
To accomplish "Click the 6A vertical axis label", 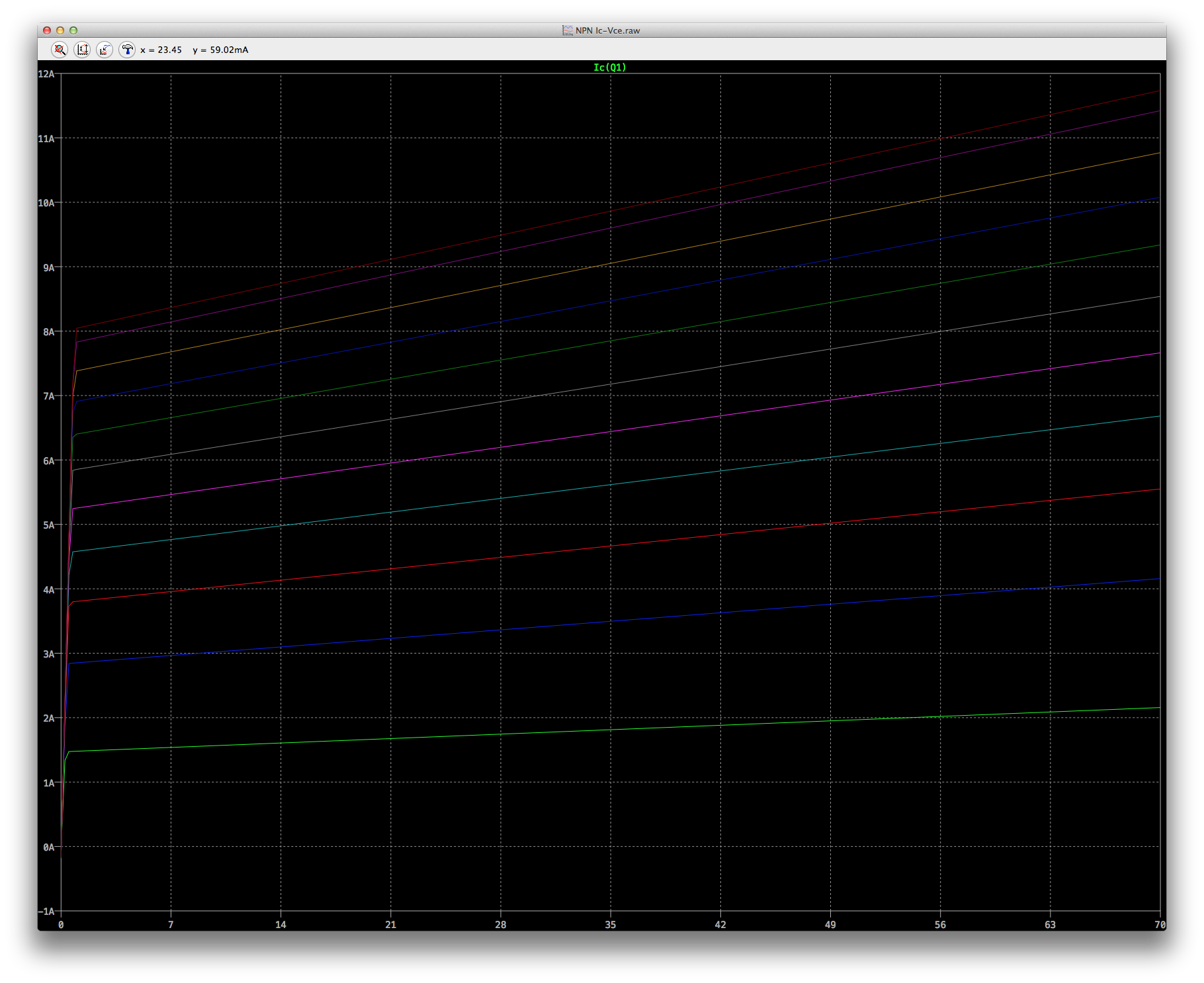I will 49,461.
